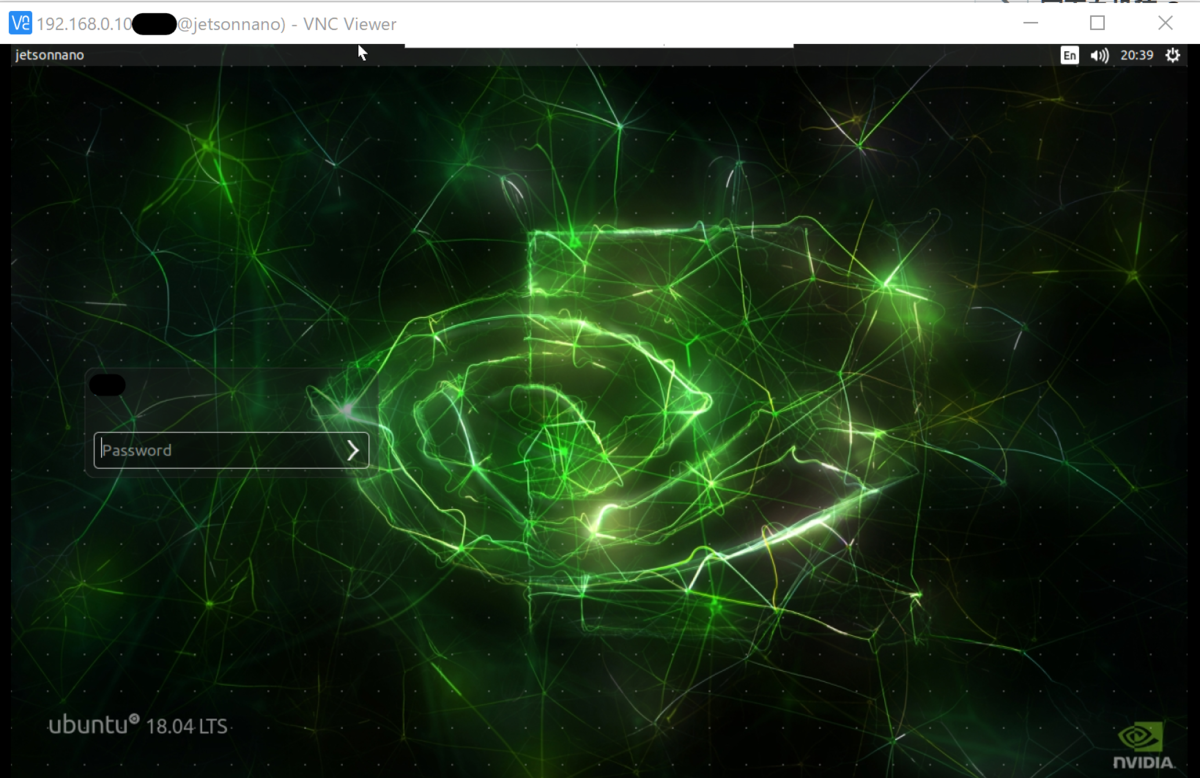This screenshot has width=1200, height=778.
Task: Click the 20:39 clock in the panel
Action: point(1137,55)
